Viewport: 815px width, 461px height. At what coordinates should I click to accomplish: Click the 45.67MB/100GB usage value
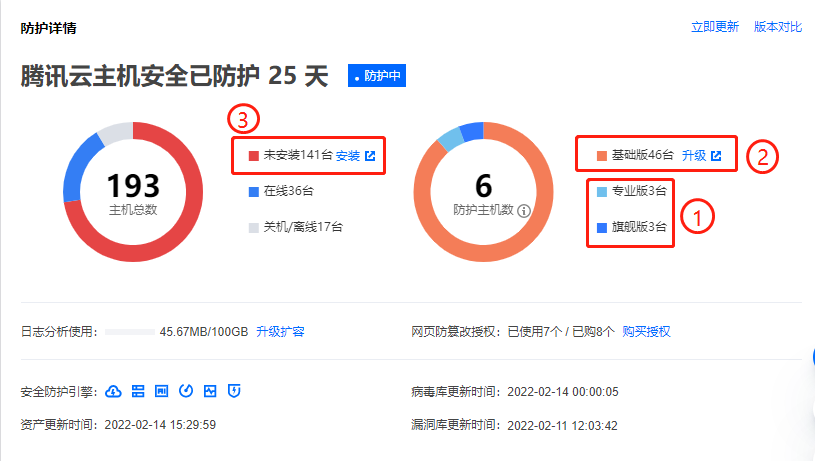[x=204, y=332]
